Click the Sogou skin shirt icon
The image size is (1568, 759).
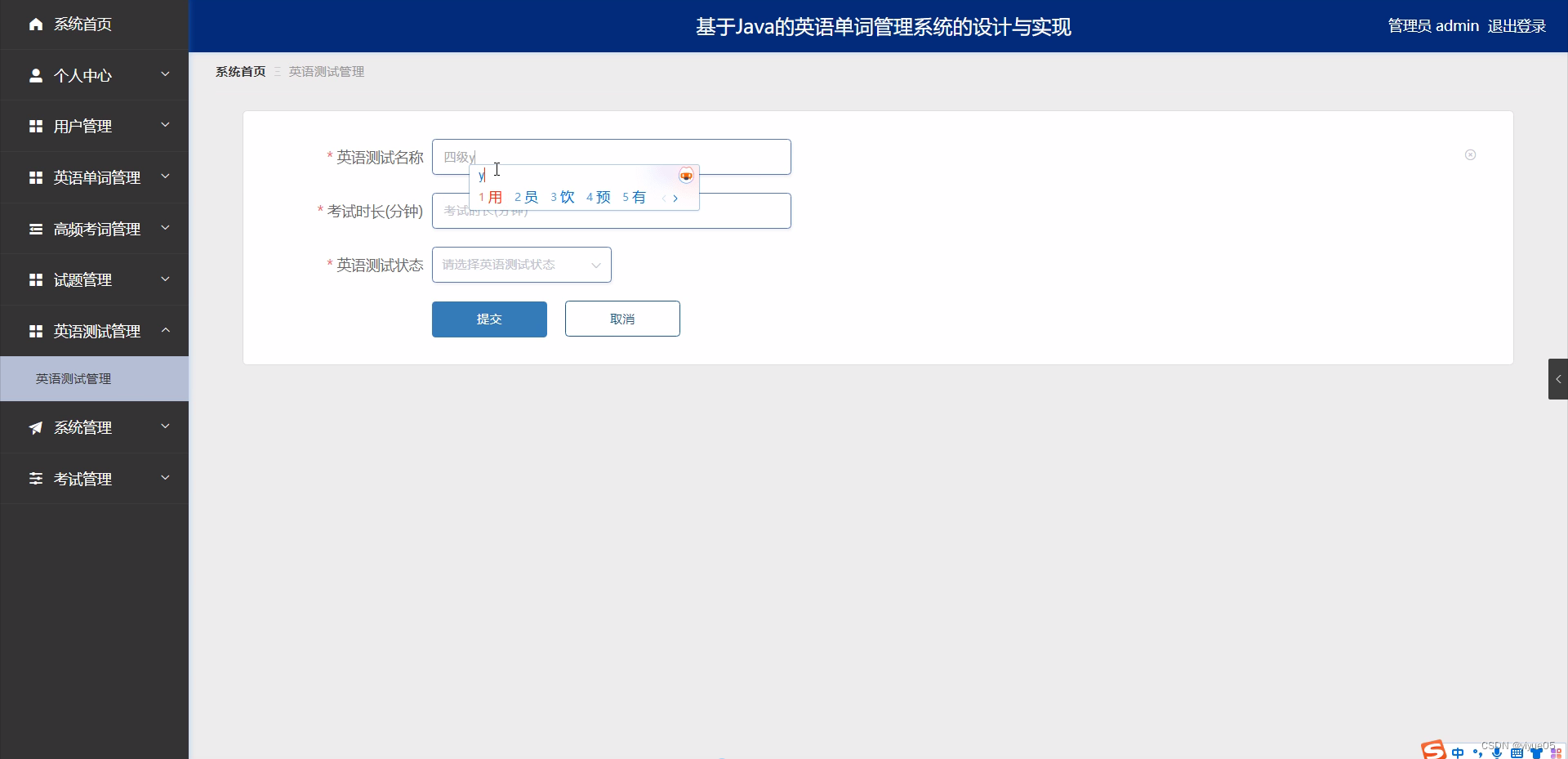(x=1536, y=752)
